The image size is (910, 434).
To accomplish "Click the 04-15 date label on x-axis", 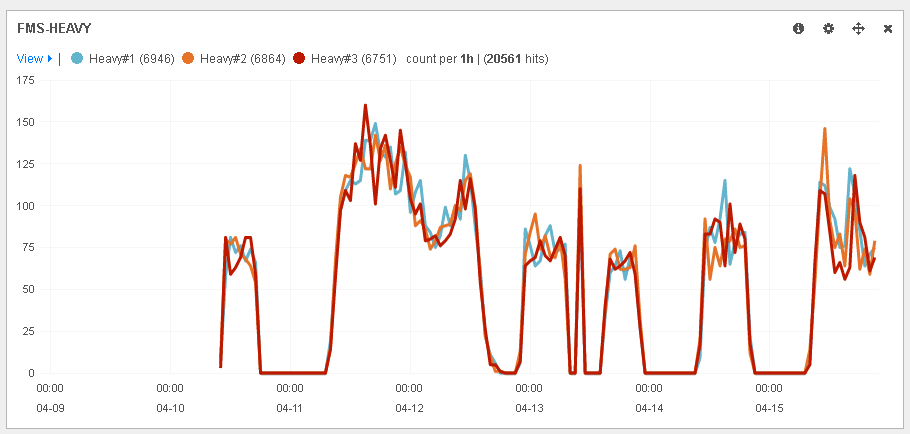I will tap(769, 408).
